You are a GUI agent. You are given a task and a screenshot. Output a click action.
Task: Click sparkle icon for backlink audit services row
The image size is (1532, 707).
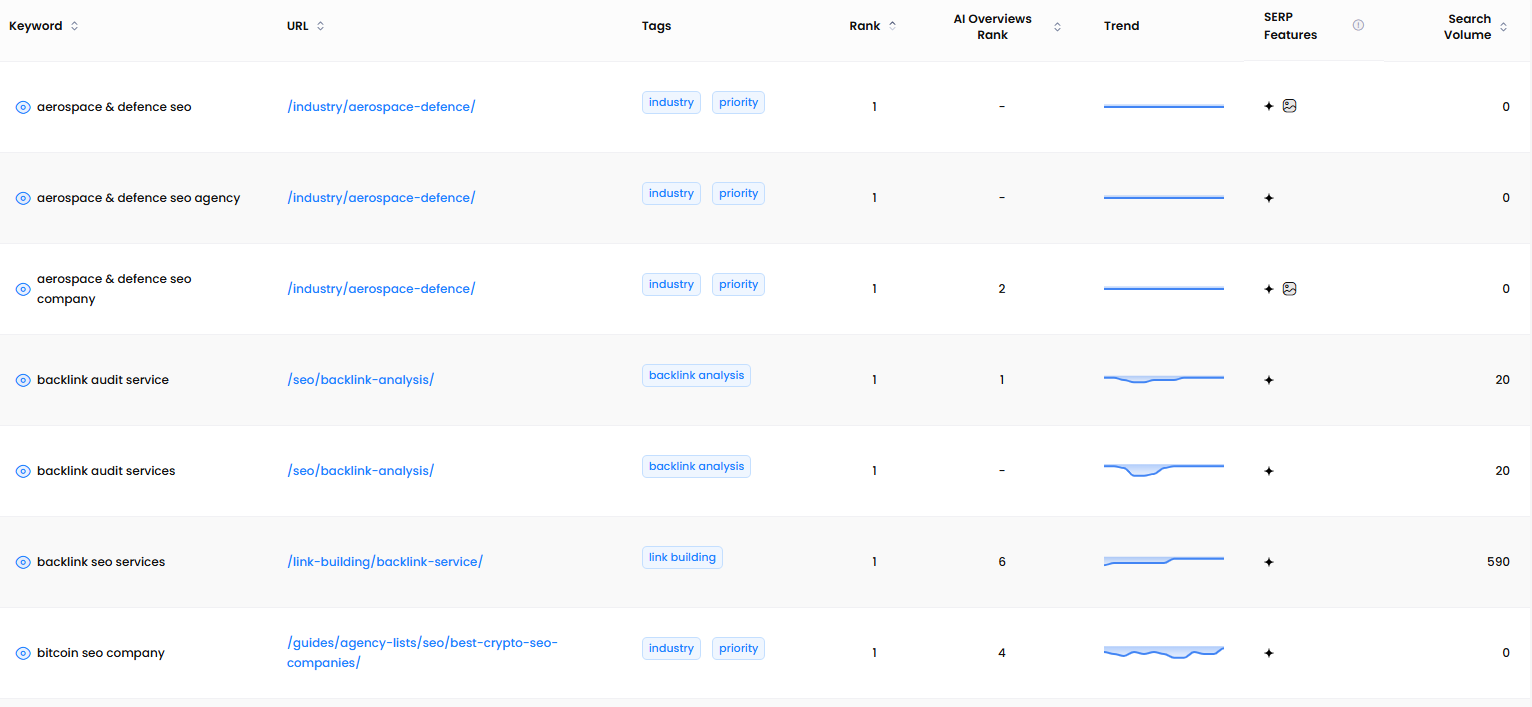(x=1269, y=471)
